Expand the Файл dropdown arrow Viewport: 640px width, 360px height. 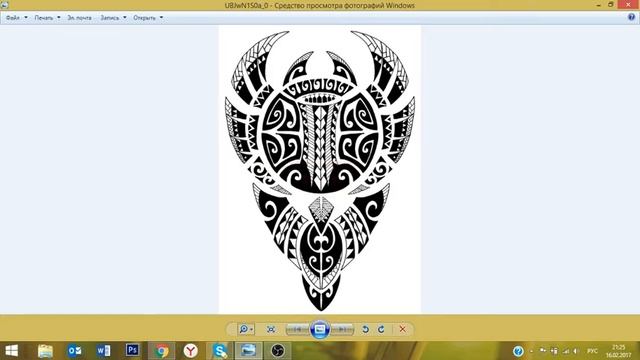26,18
